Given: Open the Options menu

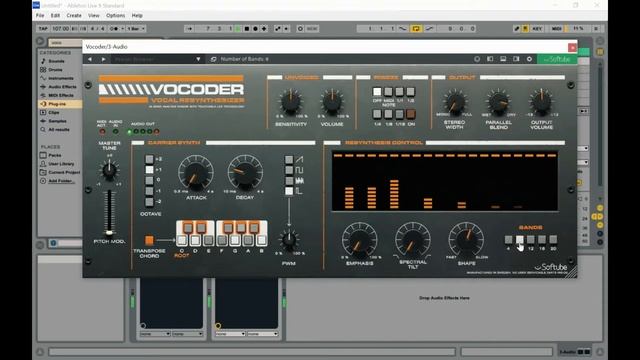Looking at the screenshot, I should click(116, 16).
